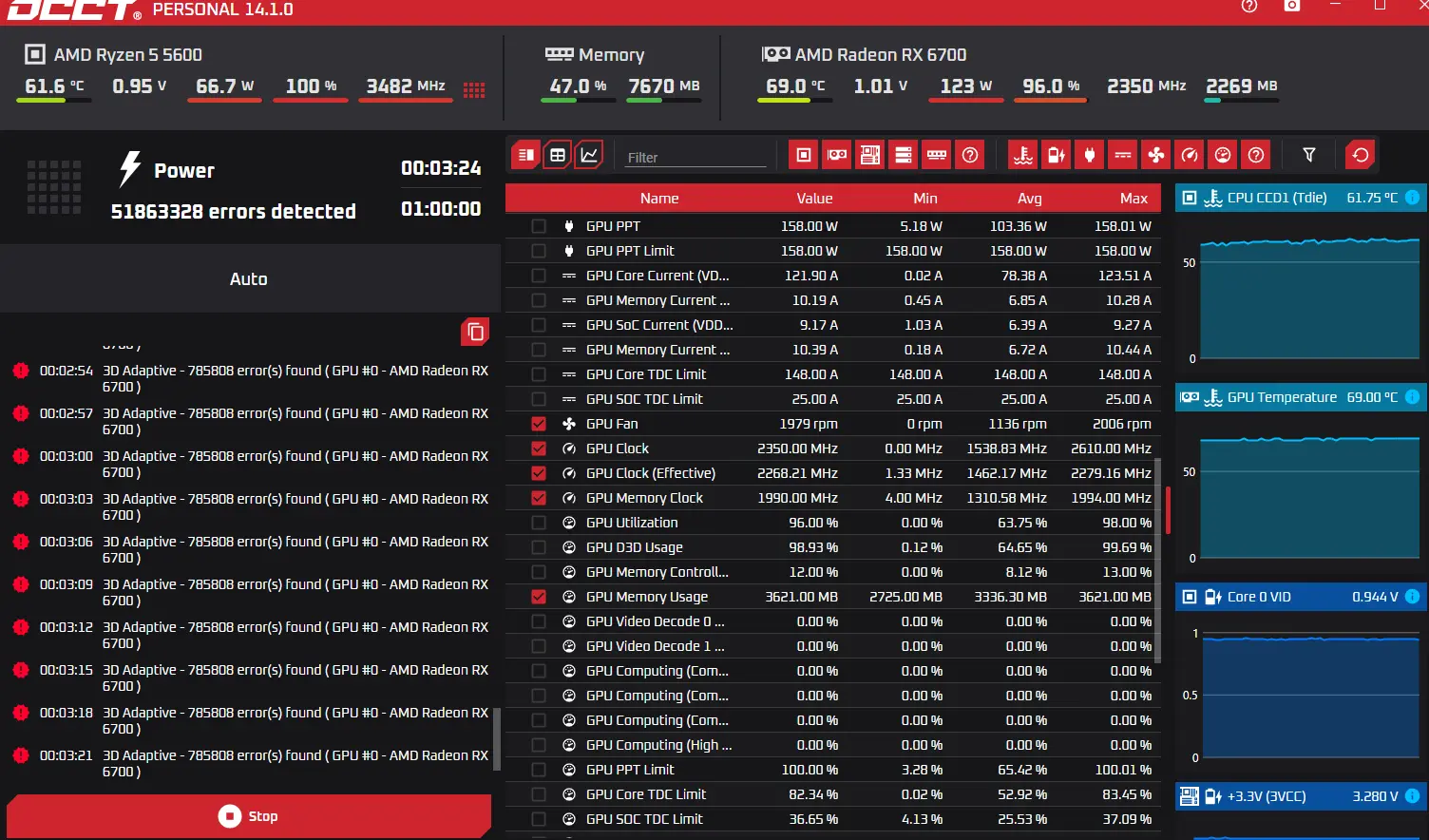The image size is (1429, 840).
Task: Open info for the GPU Temperature graph
Action: [1412, 397]
